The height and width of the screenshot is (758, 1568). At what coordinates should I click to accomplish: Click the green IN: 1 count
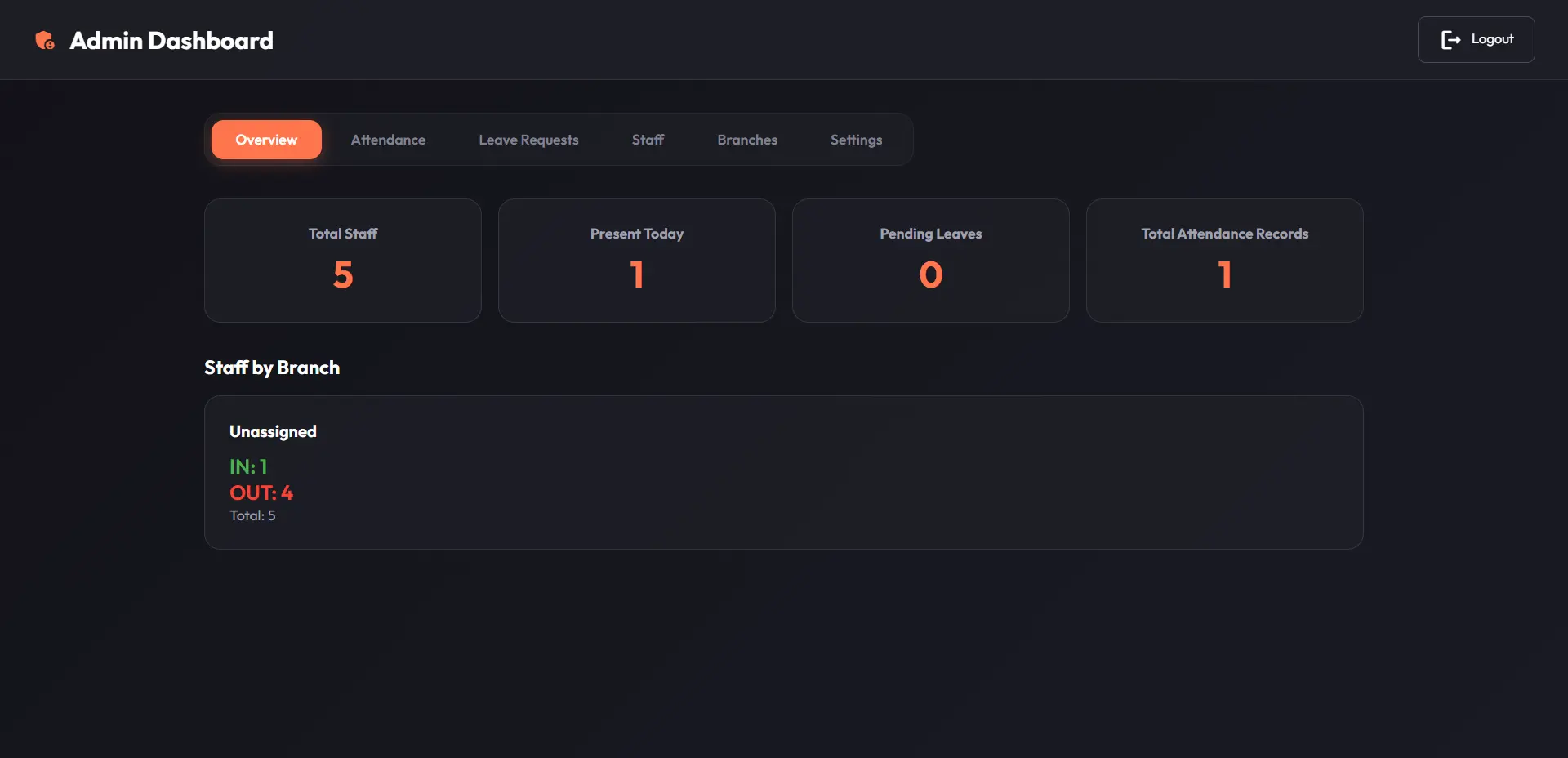click(248, 466)
